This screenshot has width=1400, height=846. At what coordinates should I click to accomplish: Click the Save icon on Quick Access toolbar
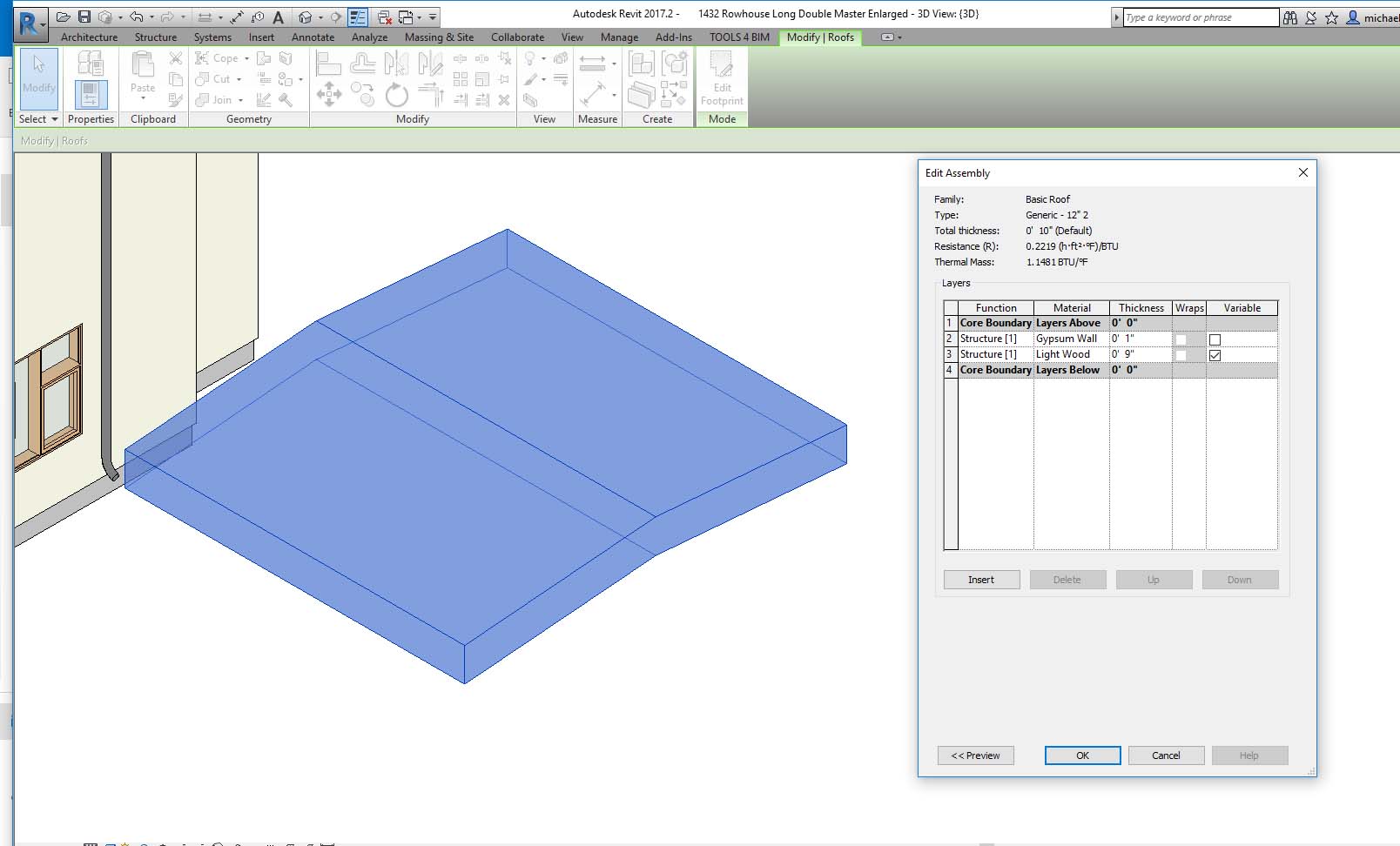[x=84, y=16]
